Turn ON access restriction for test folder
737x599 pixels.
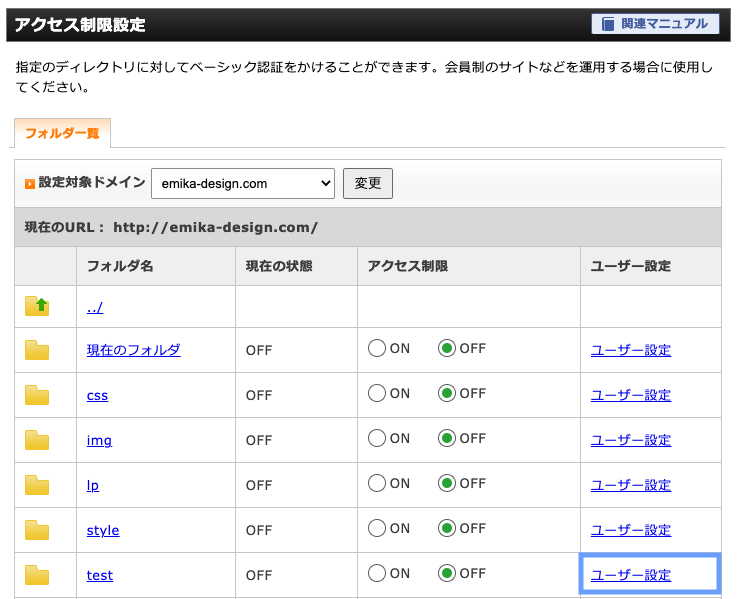coord(377,573)
